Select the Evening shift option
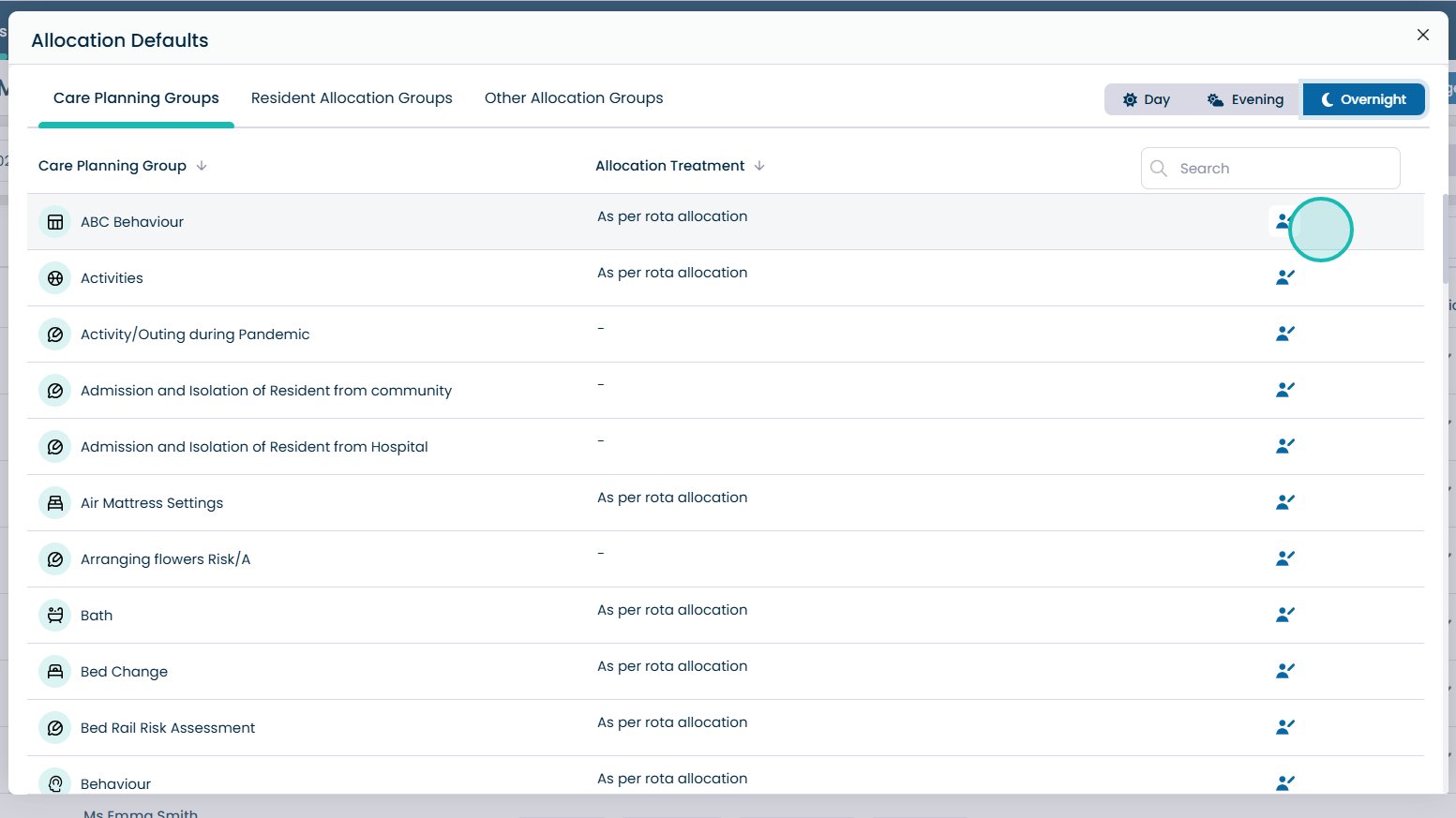The width and height of the screenshot is (1456, 818). pos(1245,99)
